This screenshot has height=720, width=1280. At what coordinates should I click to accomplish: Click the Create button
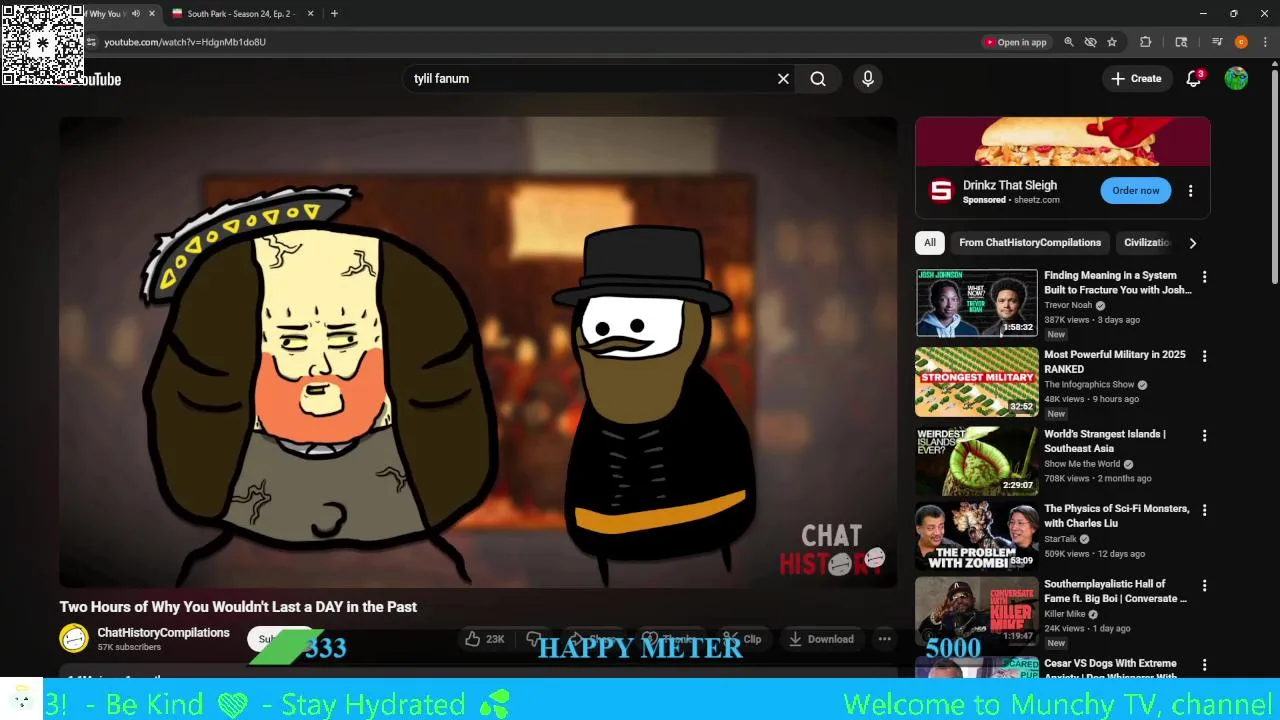pyautogui.click(x=1136, y=79)
